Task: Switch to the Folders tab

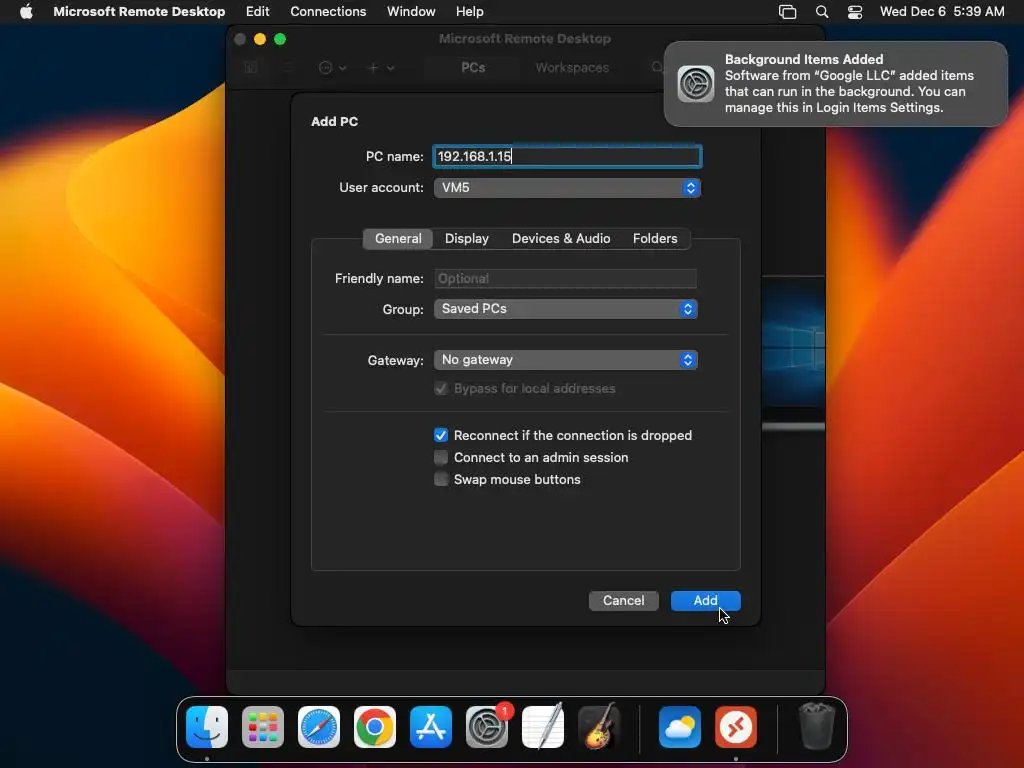Action: coord(655,238)
